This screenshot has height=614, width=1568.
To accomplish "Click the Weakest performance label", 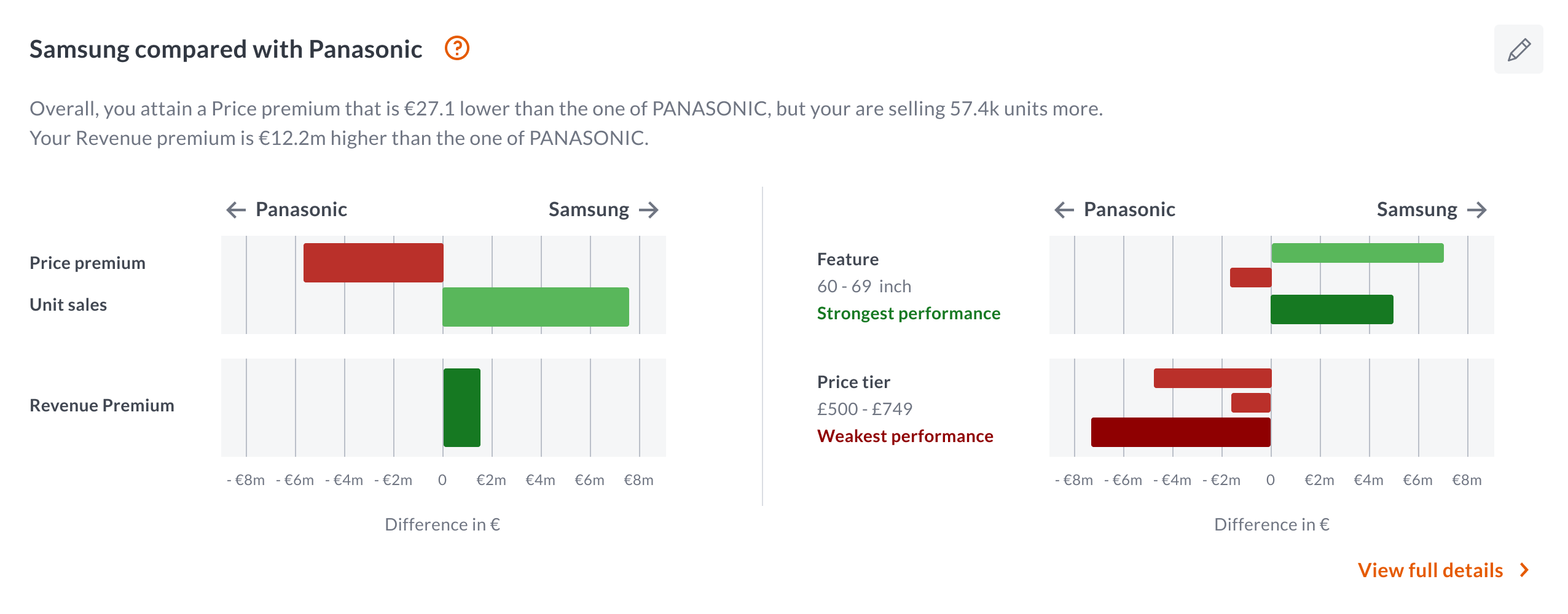I will (x=904, y=436).
